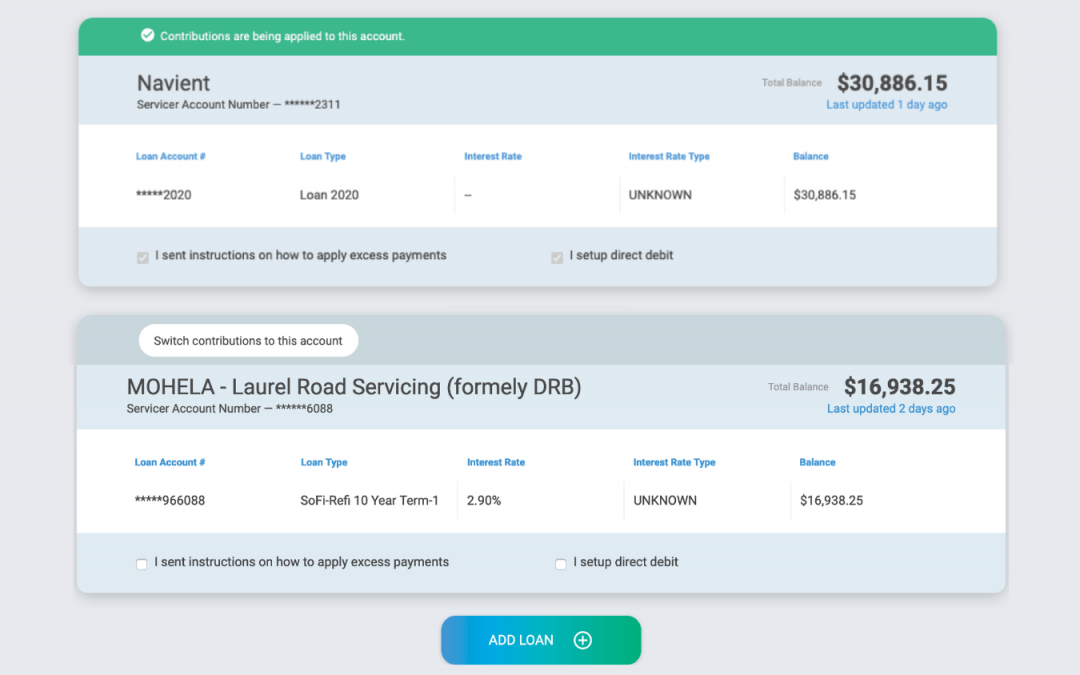Click MOHELA loan balance $16,938.25 cell

tap(831, 501)
